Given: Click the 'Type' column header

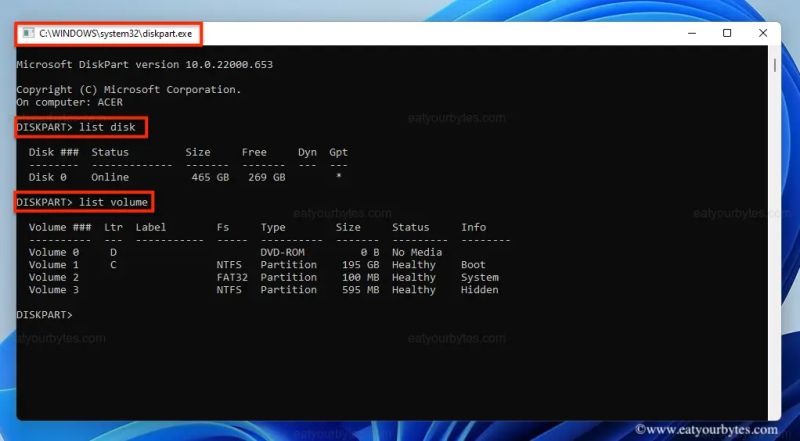Looking at the screenshot, I should [273, 228].
